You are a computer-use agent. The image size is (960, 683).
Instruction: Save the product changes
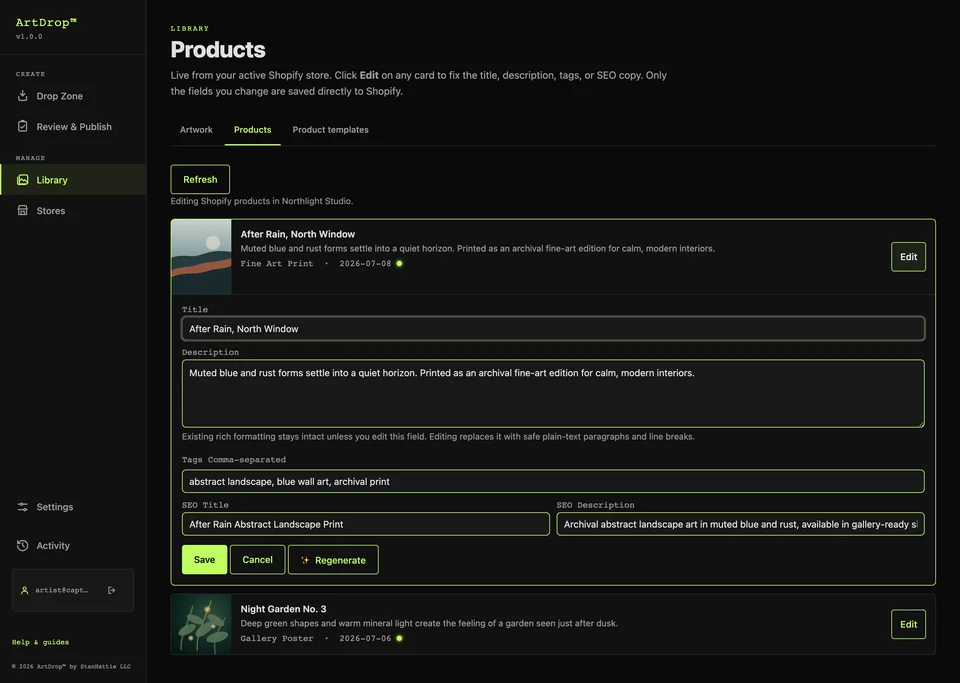click(204, 559)
